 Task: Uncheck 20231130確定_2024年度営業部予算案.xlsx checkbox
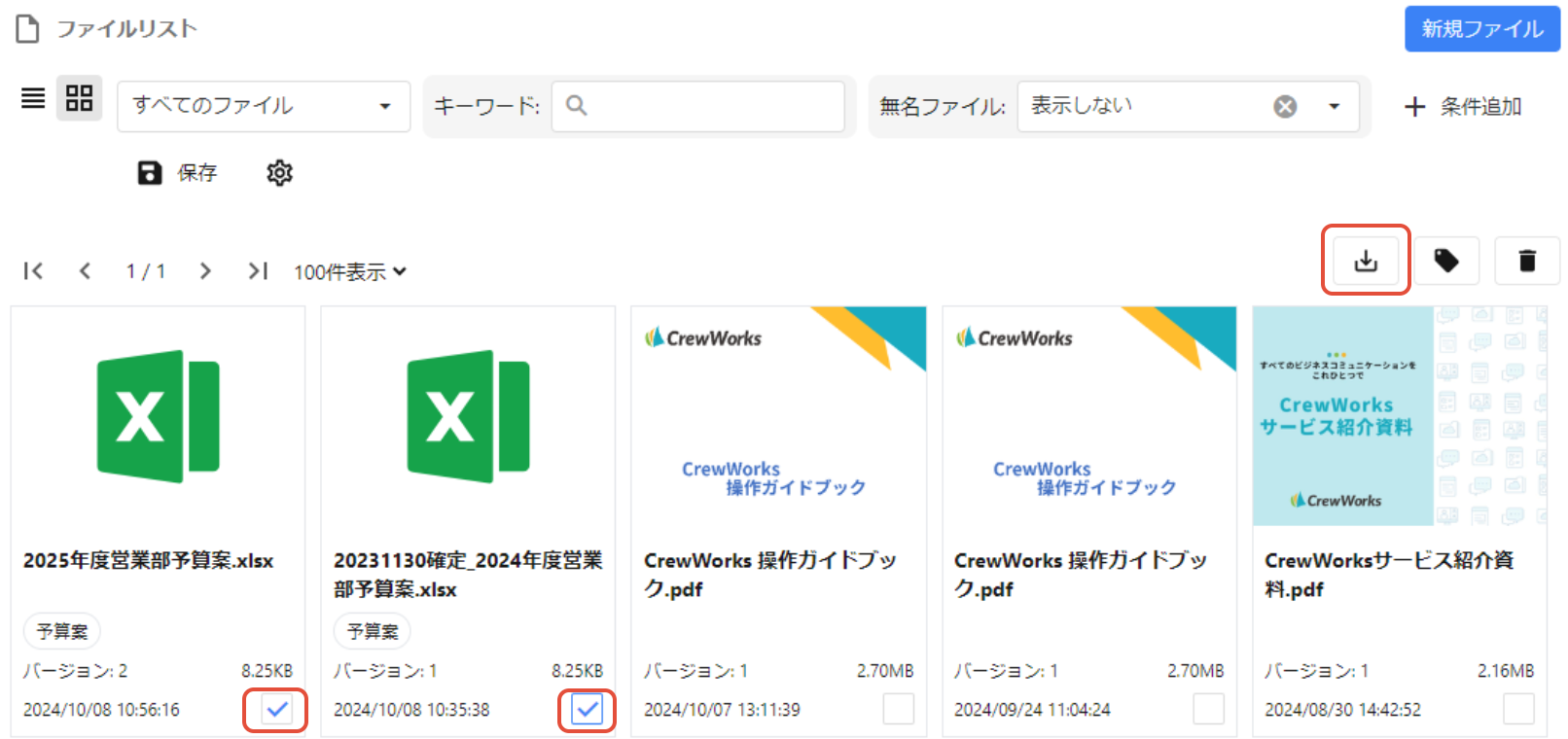pyautogui.click(x=588, y=710)
